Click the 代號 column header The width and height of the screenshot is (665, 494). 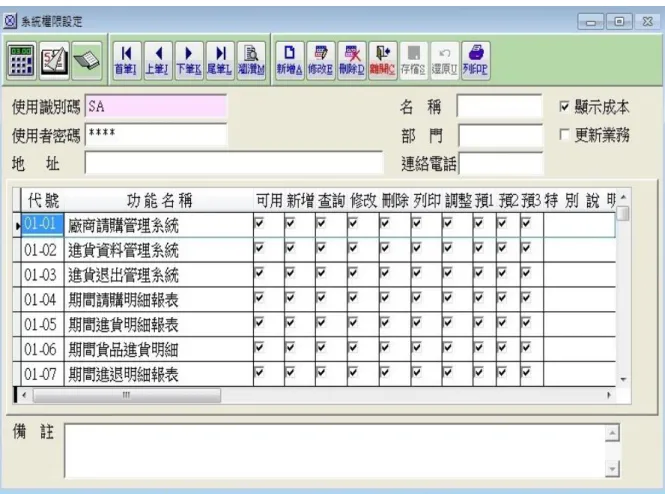pyautogui.click(x=43, y=200)
